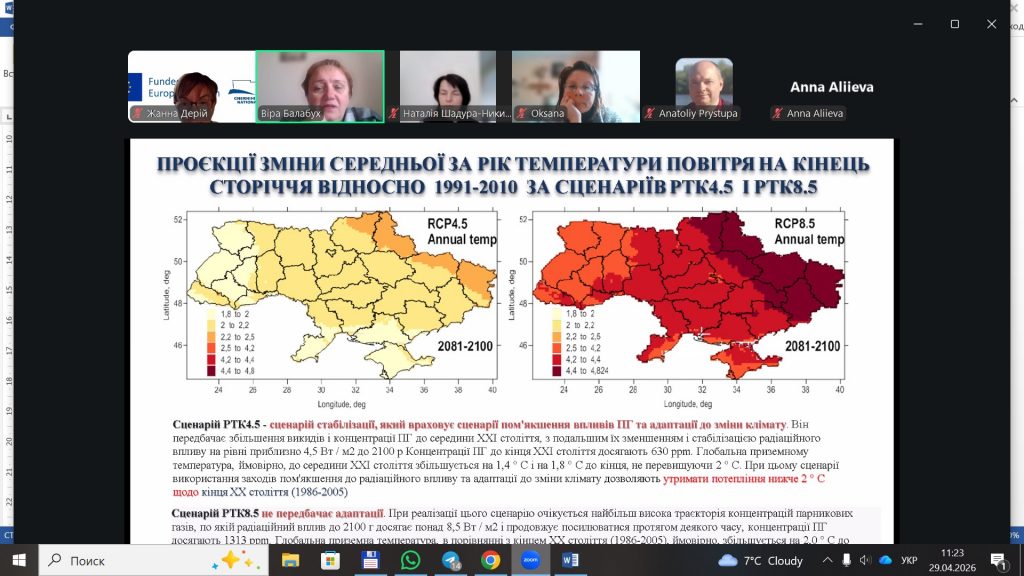The width and height of the screenshot is (1024, 576).
Task: Open the Windows Start menu
Action: 19,560
